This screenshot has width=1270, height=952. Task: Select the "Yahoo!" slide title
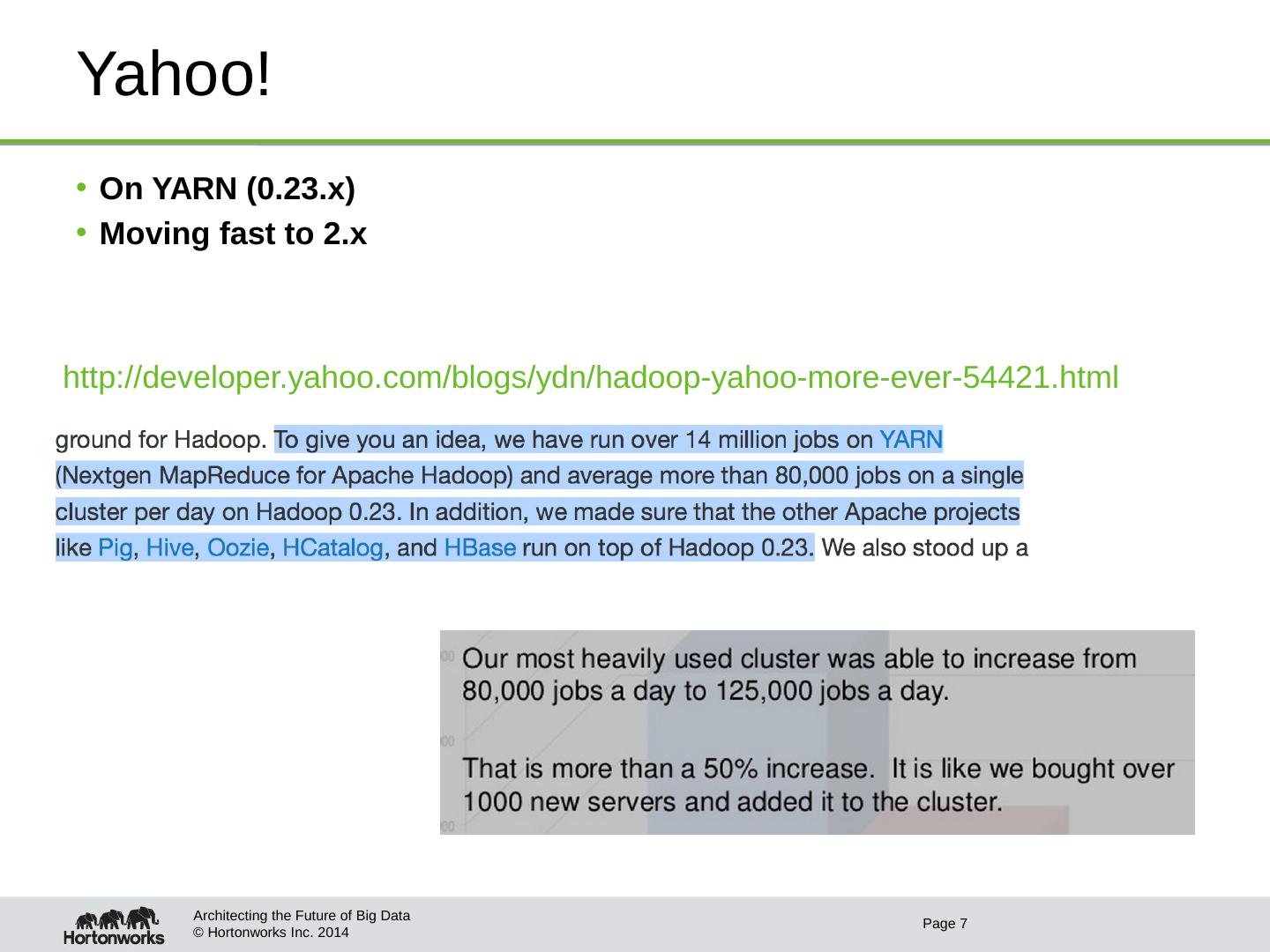(175, 74)
